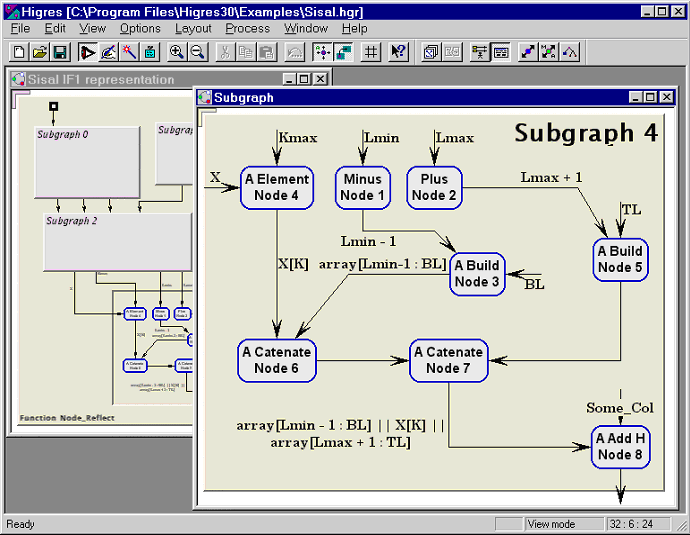Select the A Element Node 4 box
The width and height of the screenshot is (690, 535).
click(x=277, y=187)
